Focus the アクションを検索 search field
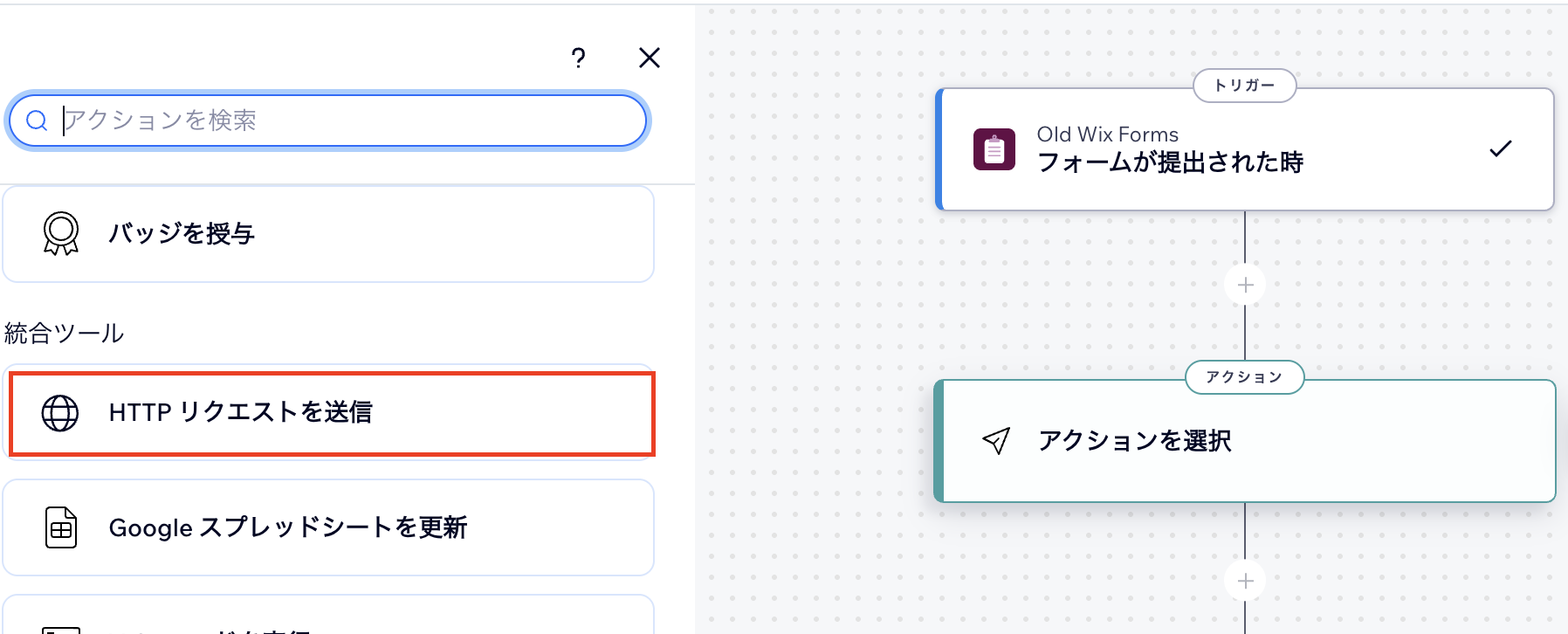The image size is (1568, 634). [349, 121]
